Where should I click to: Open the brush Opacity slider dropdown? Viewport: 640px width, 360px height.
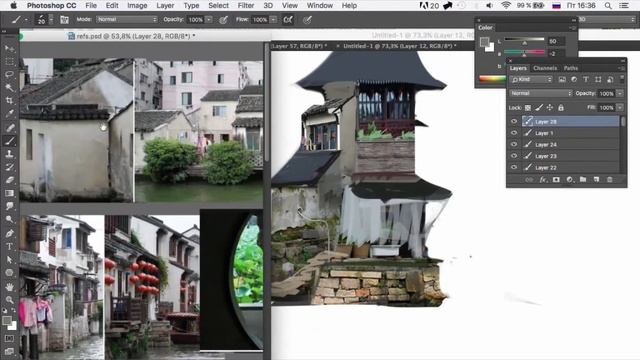pos(209,20)
